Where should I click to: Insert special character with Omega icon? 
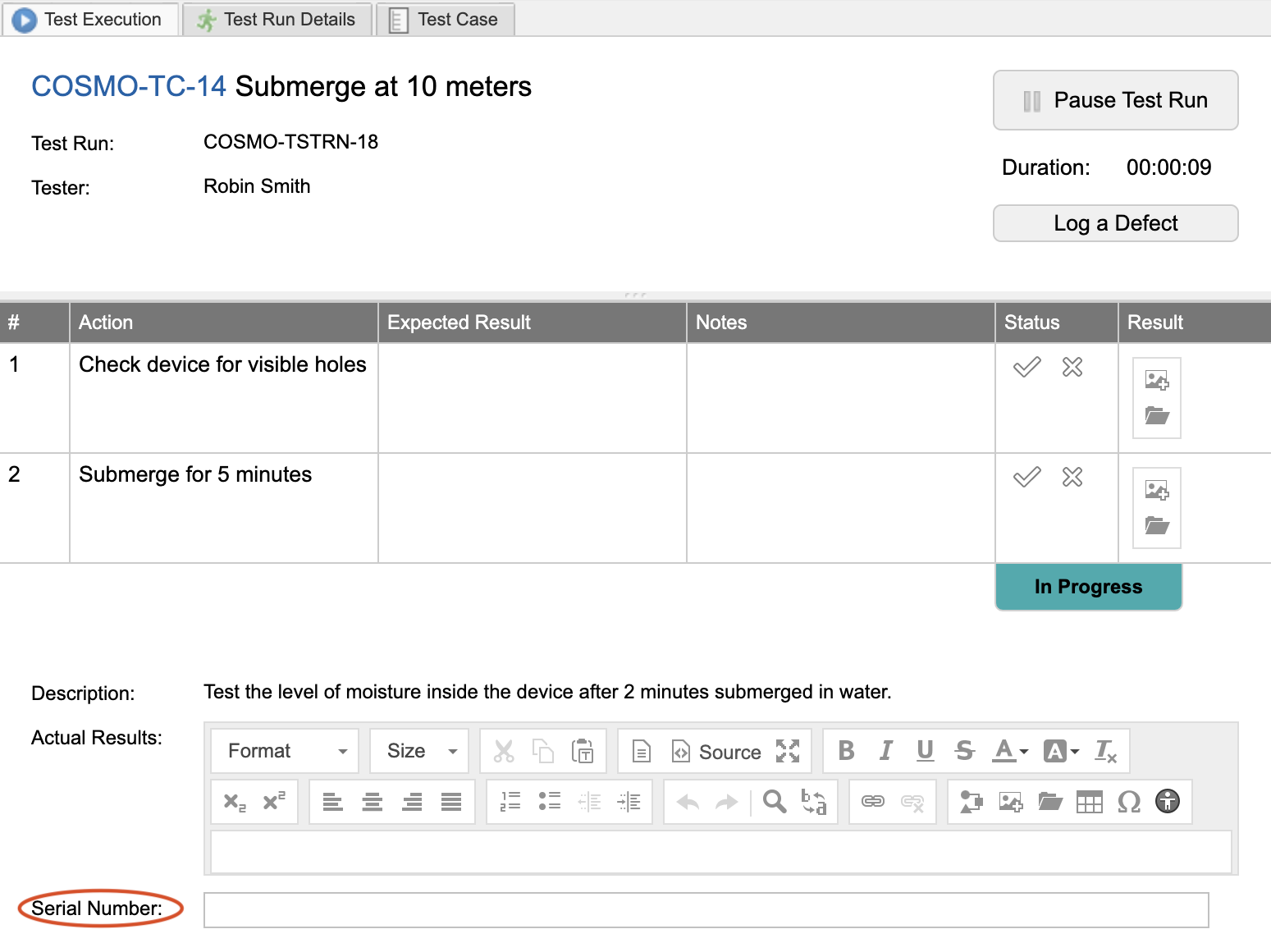(1128, 802)
